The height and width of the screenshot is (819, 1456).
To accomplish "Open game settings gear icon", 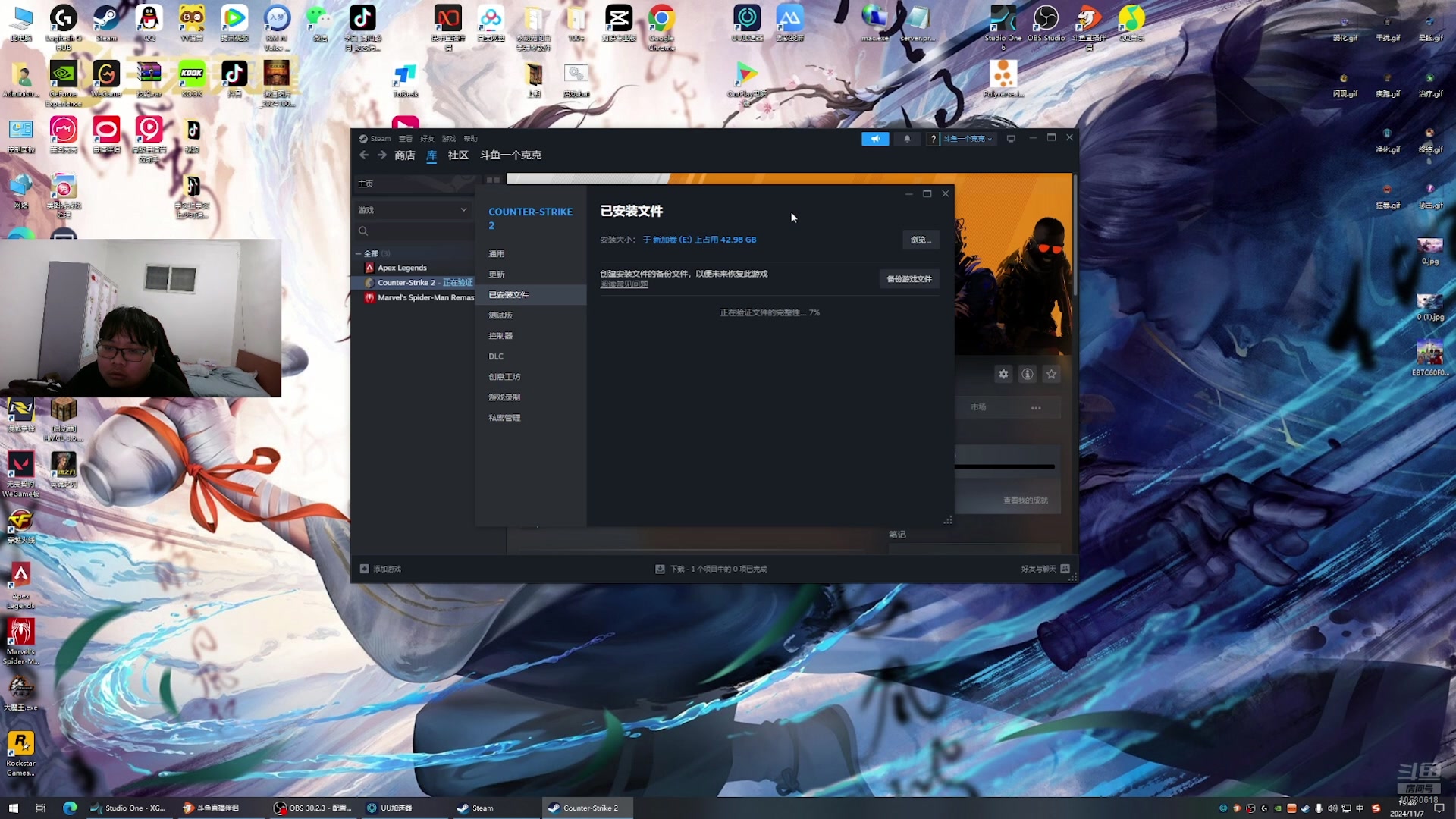I will [1003, 374].
